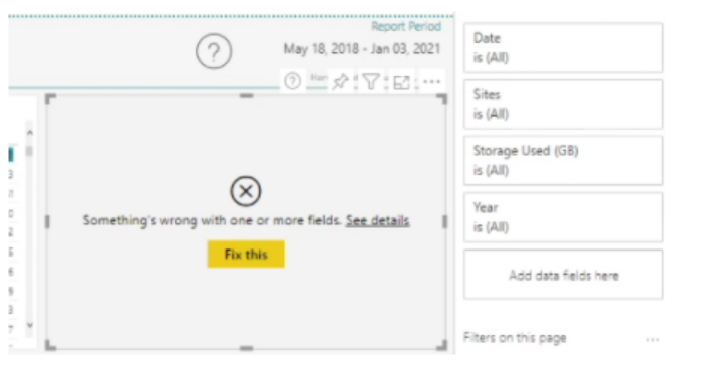This screenshot has width=708, height=372.
Task: Expand the Storage Used (GB) filter card
Action: click(563, 161)
